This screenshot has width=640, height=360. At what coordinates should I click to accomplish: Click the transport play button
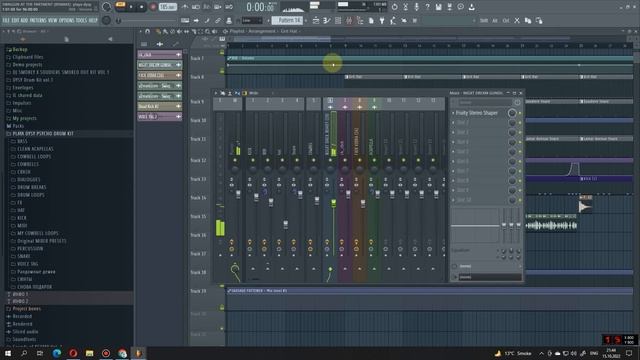(131, 7)
